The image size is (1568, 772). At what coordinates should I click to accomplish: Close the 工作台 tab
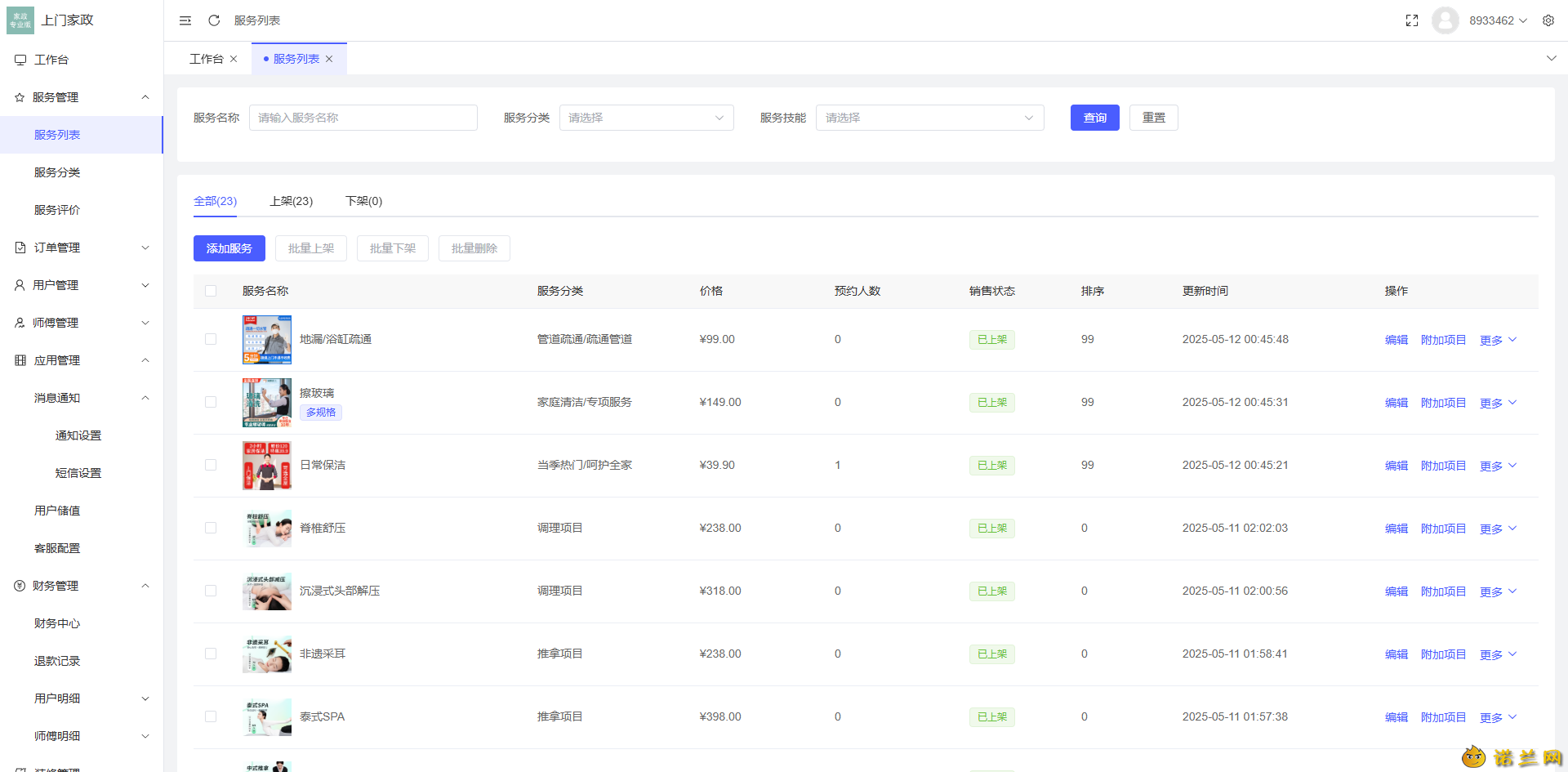pyautogui.click(x=234, y=59)
